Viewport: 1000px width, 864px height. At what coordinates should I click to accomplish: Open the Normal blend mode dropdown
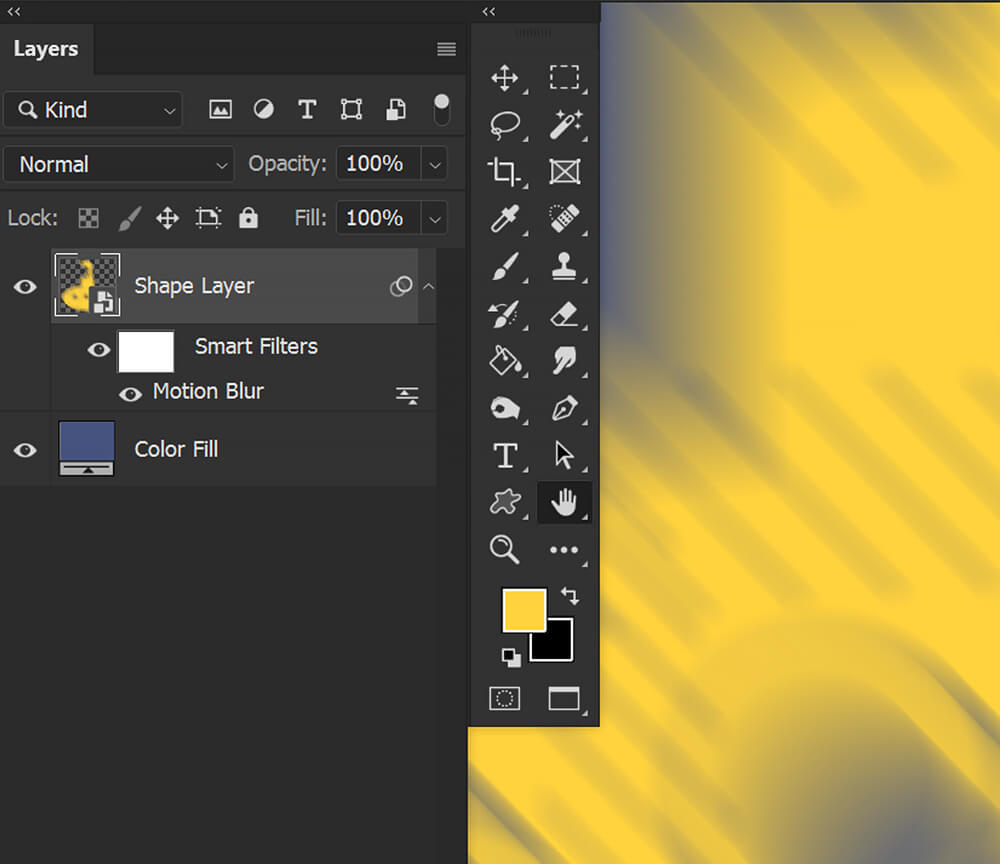(x=119, y=165)
